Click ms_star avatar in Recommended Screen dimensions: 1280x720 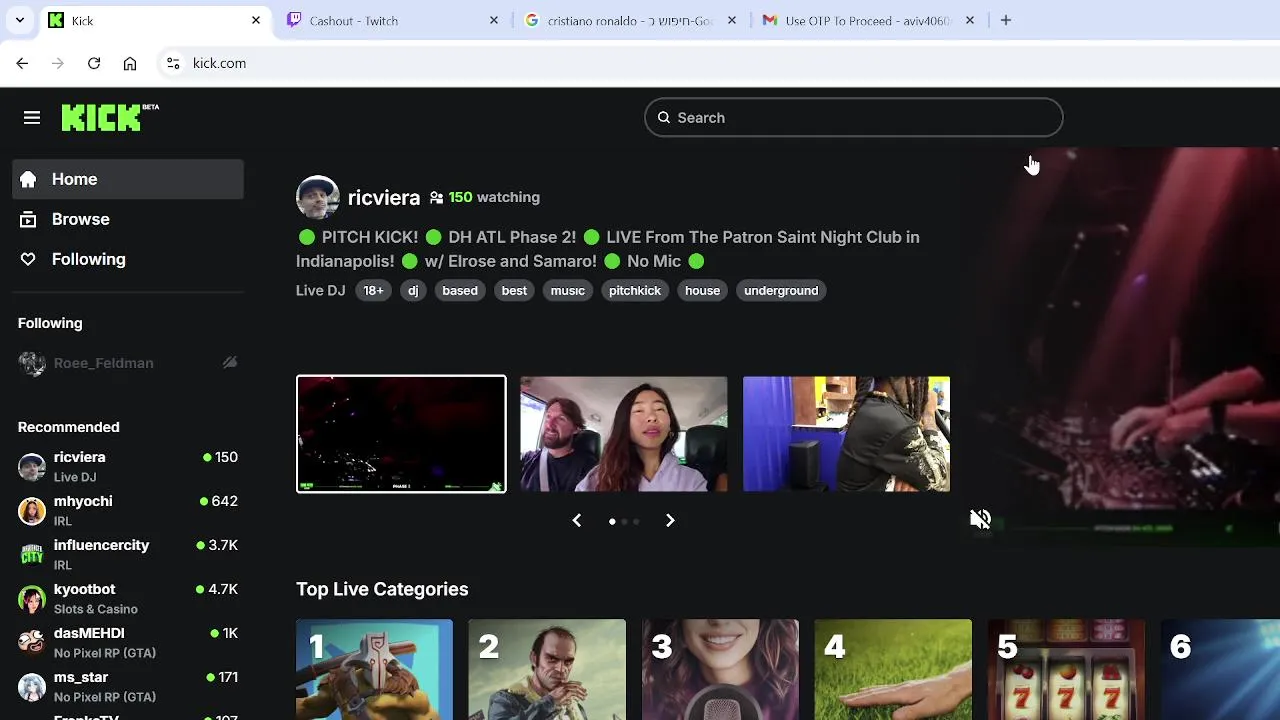(32, 687)
